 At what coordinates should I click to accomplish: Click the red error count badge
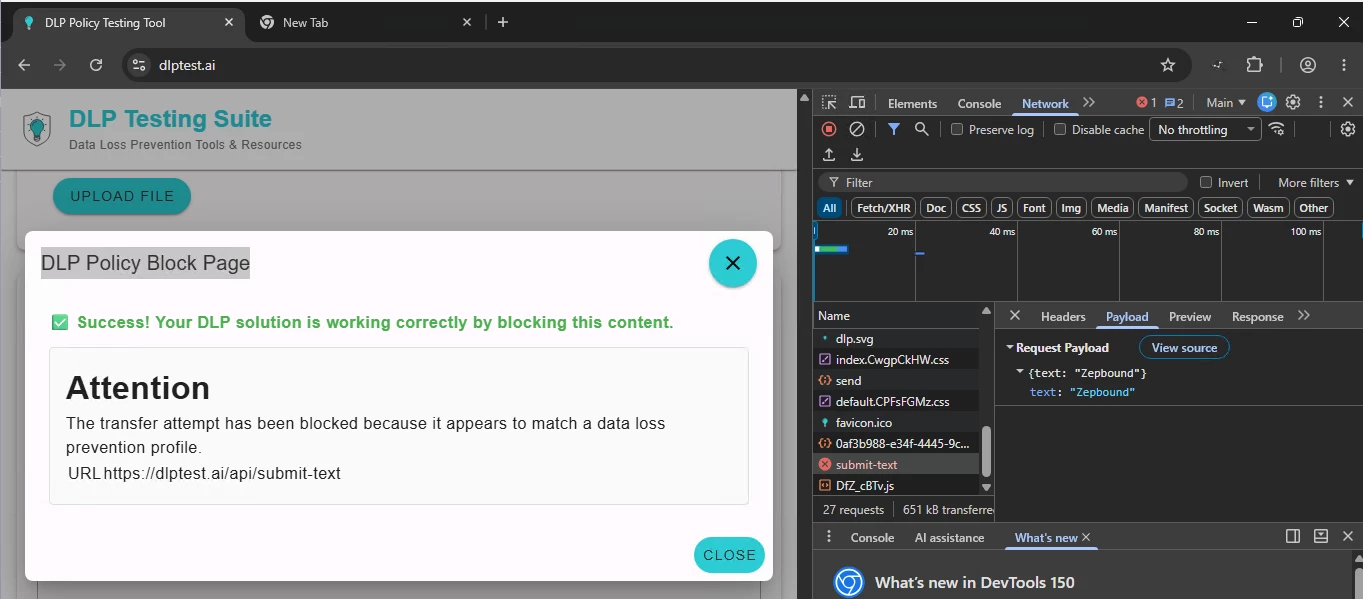point(1146,103)
